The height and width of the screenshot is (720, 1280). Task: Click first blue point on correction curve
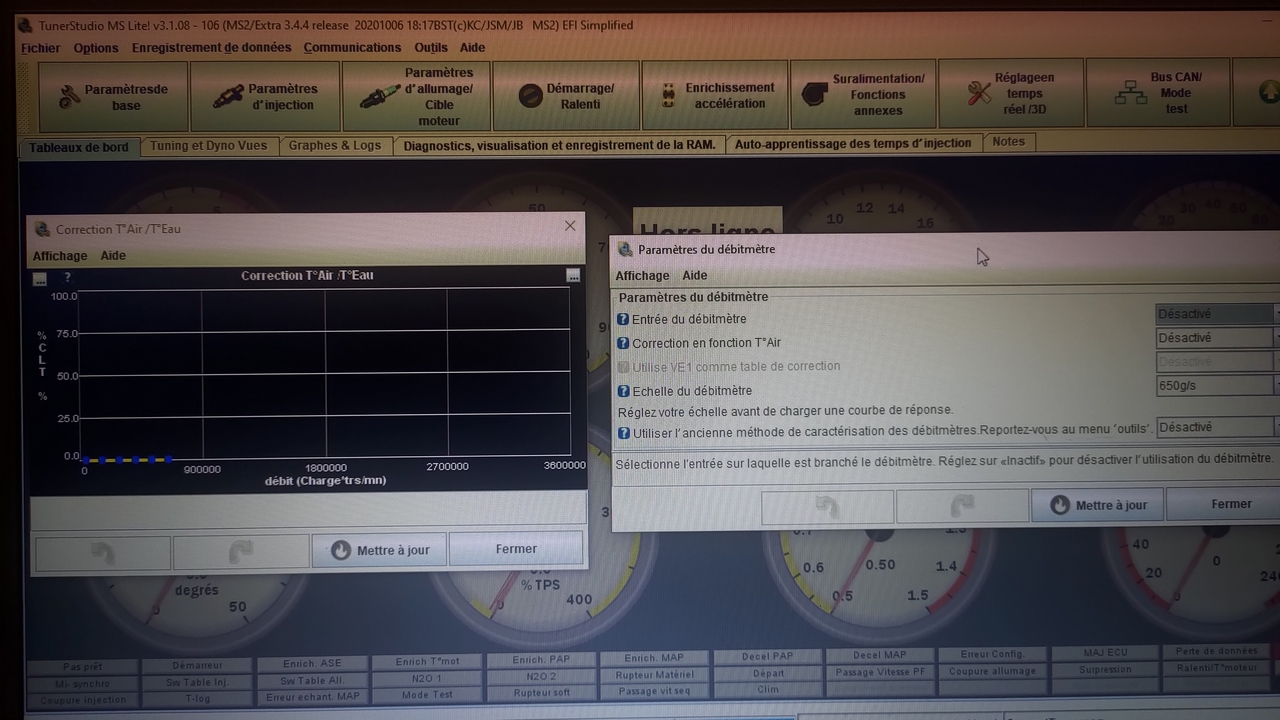click(x=85, y=460)
